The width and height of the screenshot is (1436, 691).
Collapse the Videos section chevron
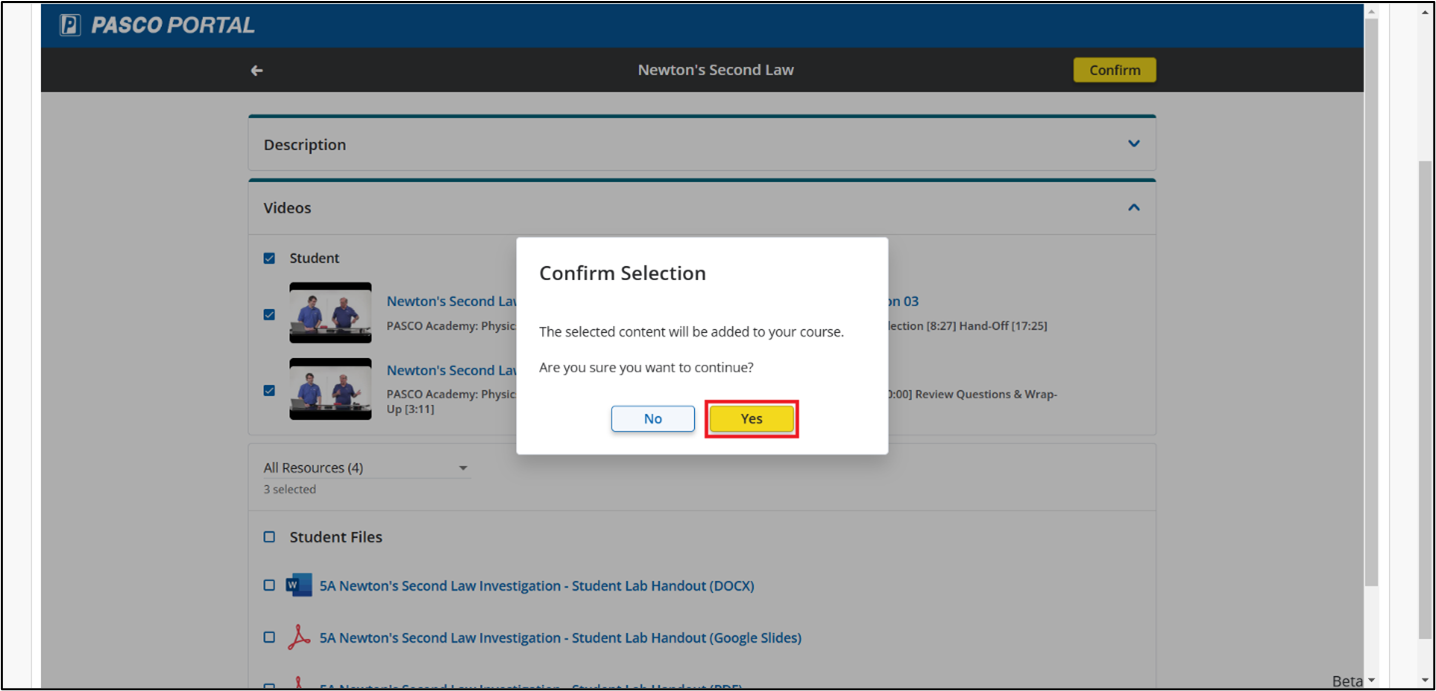click(1134, 208)
